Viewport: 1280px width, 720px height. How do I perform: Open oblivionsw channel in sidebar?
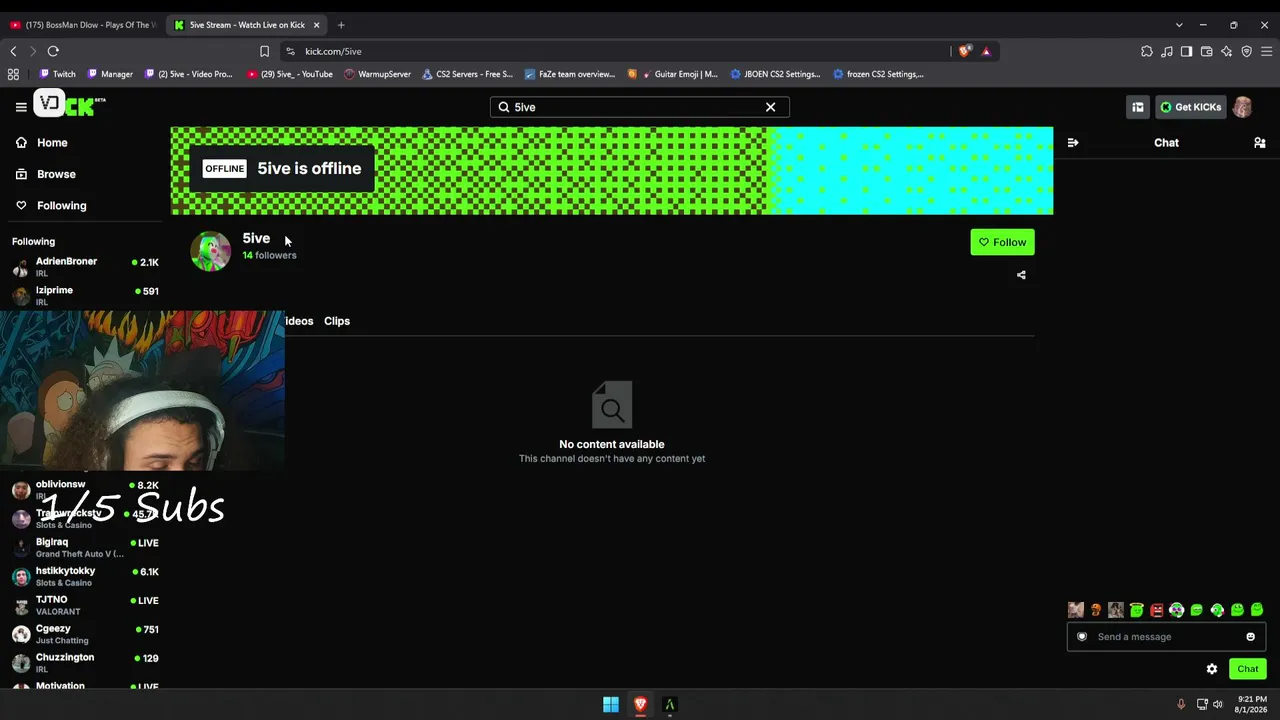(85, 489)
